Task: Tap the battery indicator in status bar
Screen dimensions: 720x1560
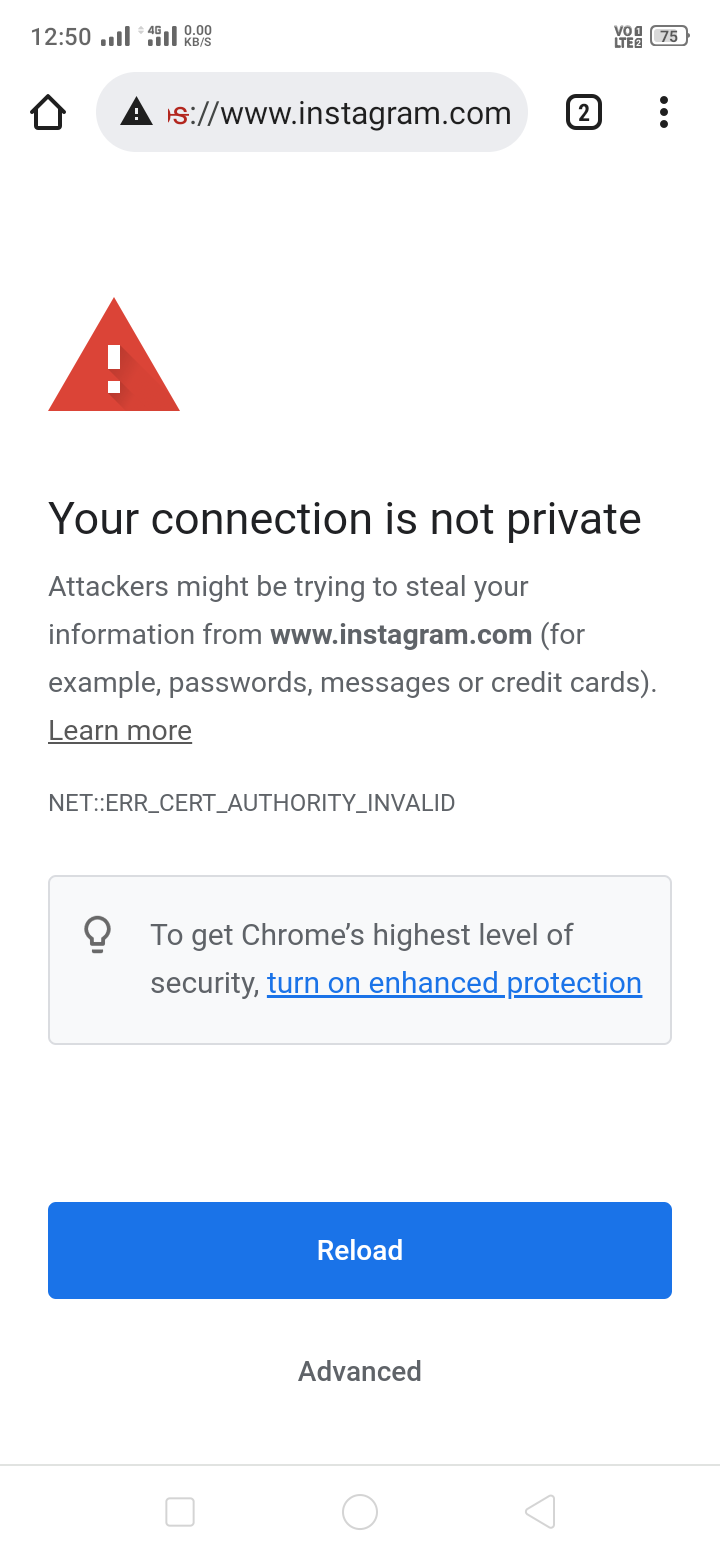Action: click(x=669, y=37)
